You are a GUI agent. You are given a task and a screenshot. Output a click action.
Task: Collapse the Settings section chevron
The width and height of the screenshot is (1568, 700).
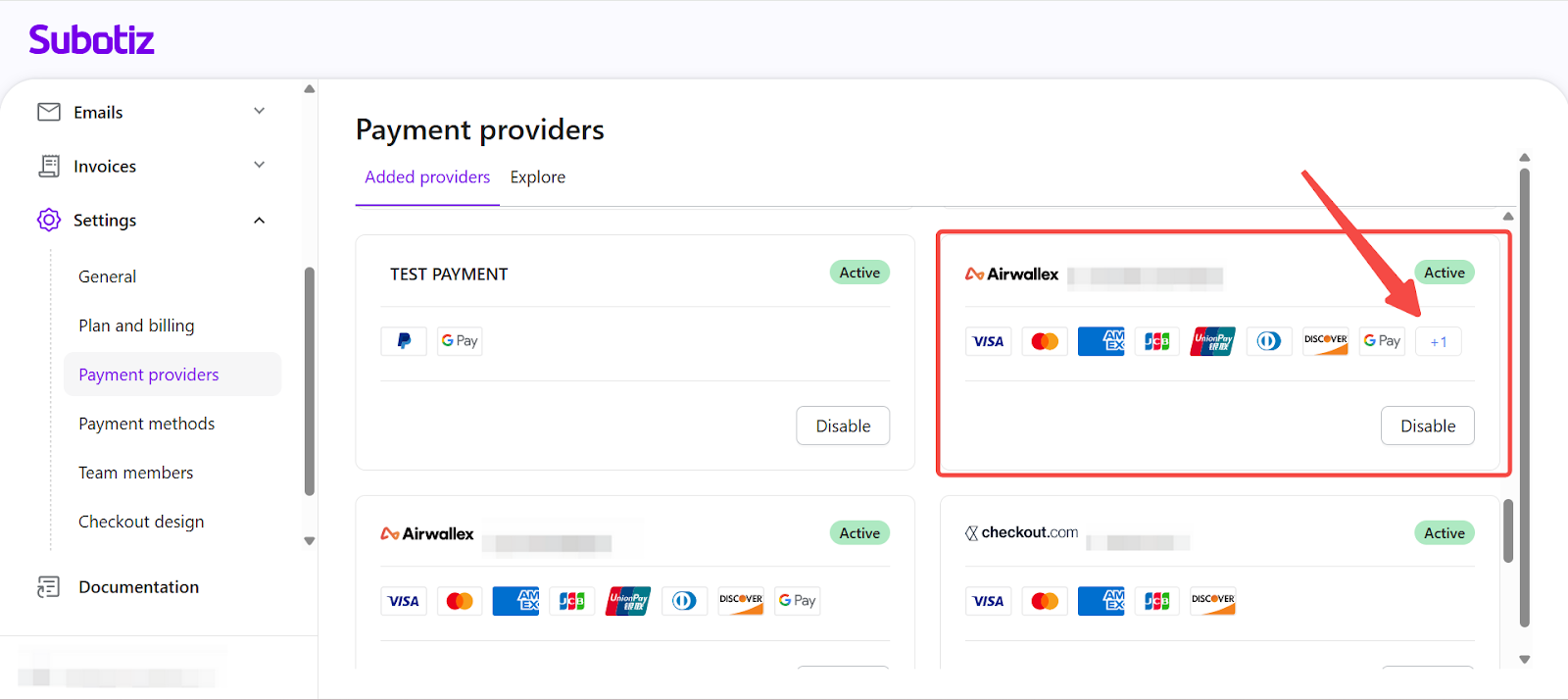[259, 220]
